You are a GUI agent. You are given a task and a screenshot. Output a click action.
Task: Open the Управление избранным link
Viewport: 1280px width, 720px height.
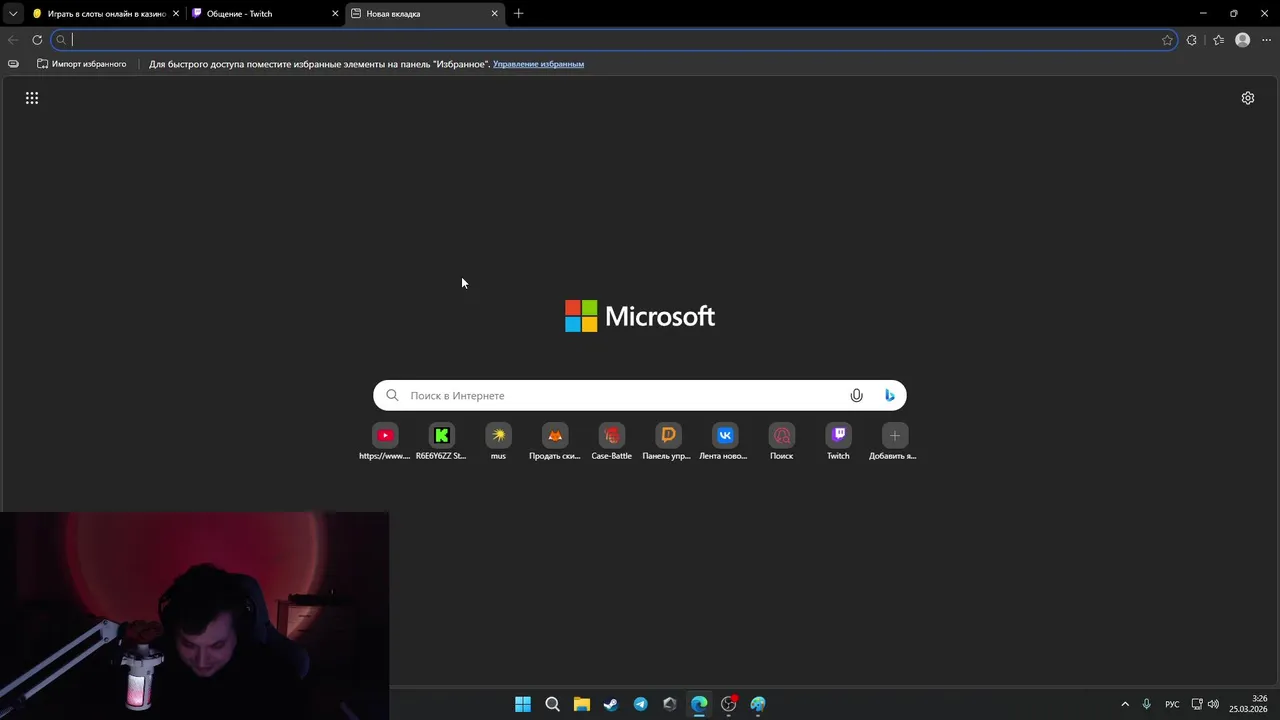(538, 64)
